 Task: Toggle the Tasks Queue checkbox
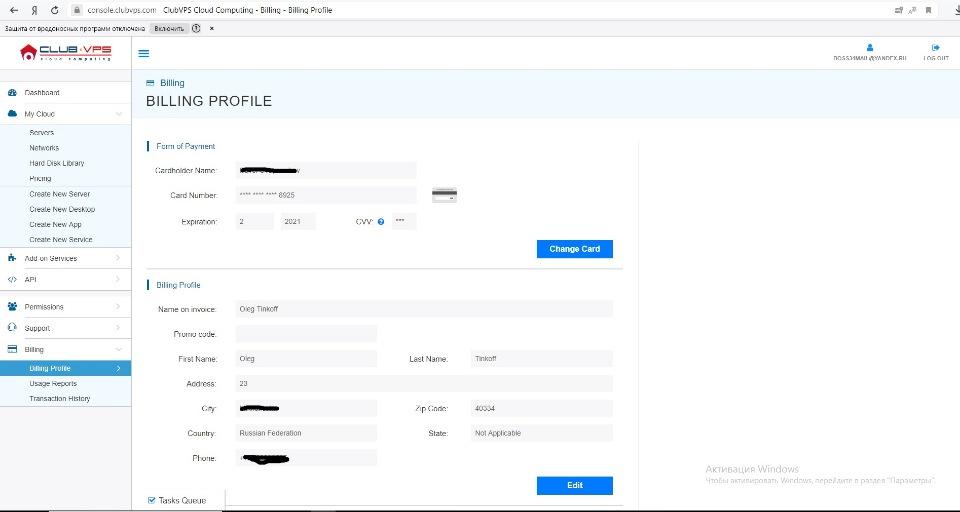[x=152, y=500]
